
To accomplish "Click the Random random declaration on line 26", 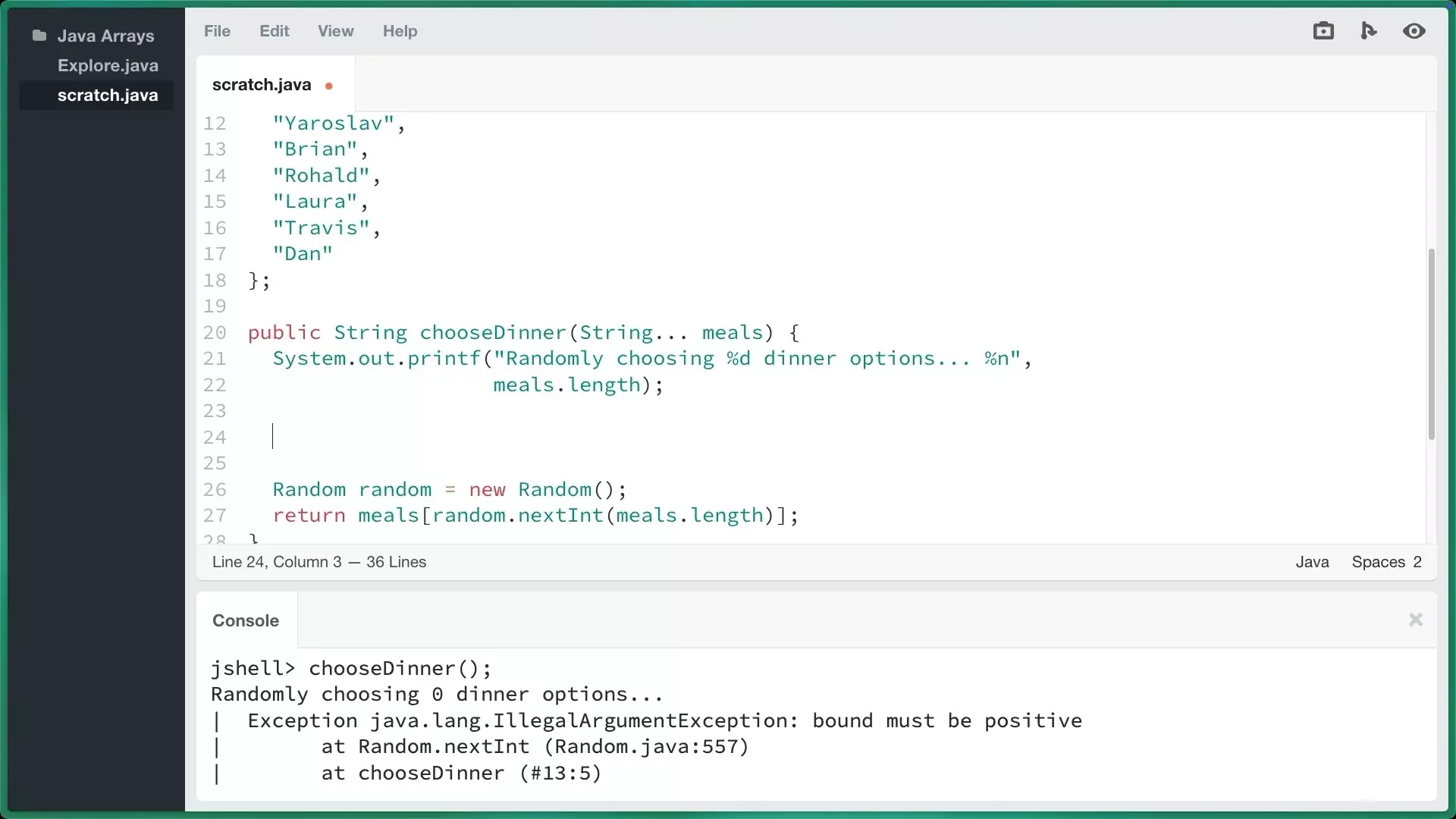I will pos(450,489).
